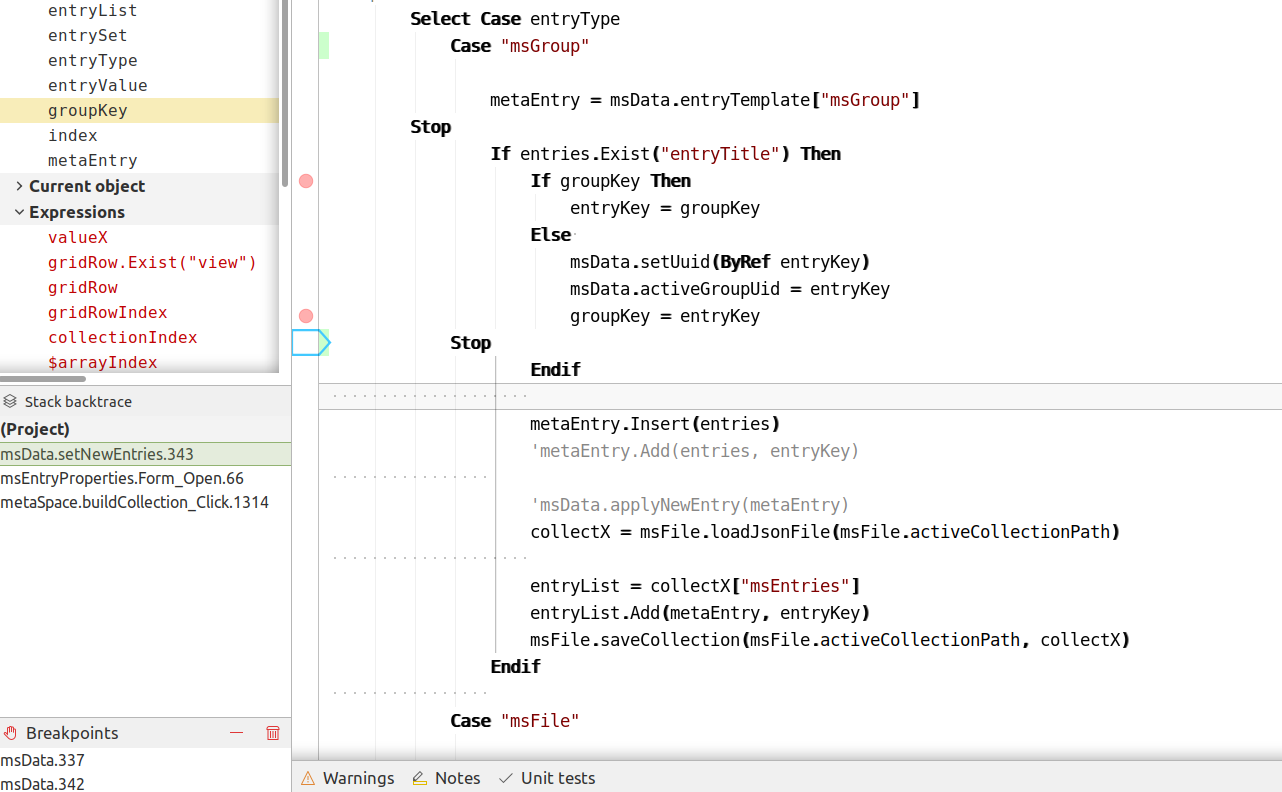Image resolution: width=1282 pixels, height=792 pixels.
Task: Switch to the Unit tests tab
Action: pyautogui.click(x=557, y=778)
